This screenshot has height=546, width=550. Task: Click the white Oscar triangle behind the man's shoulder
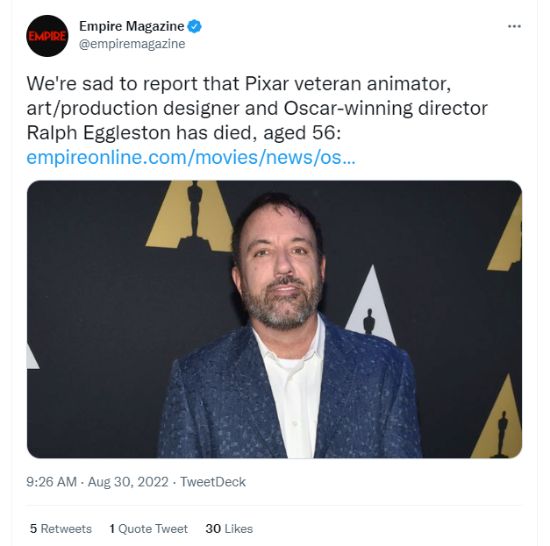coord(371,305)
